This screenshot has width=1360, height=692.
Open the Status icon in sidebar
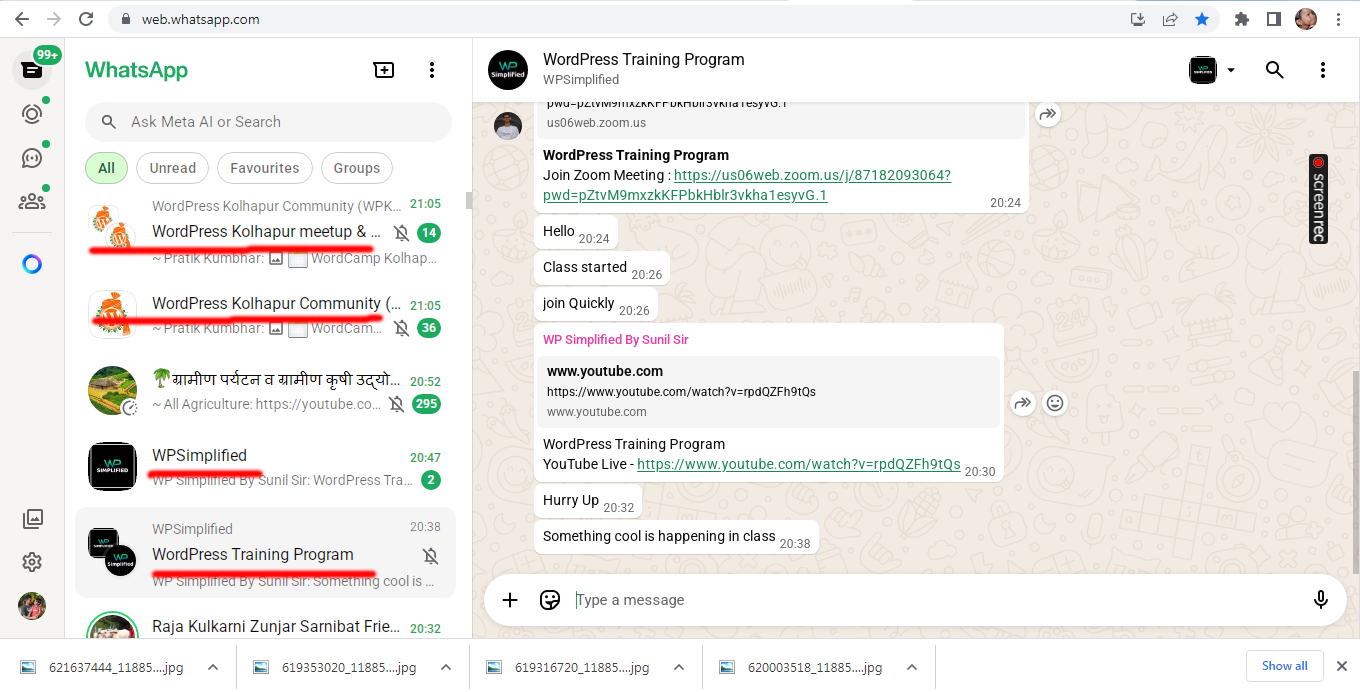[x=32, y=114]
